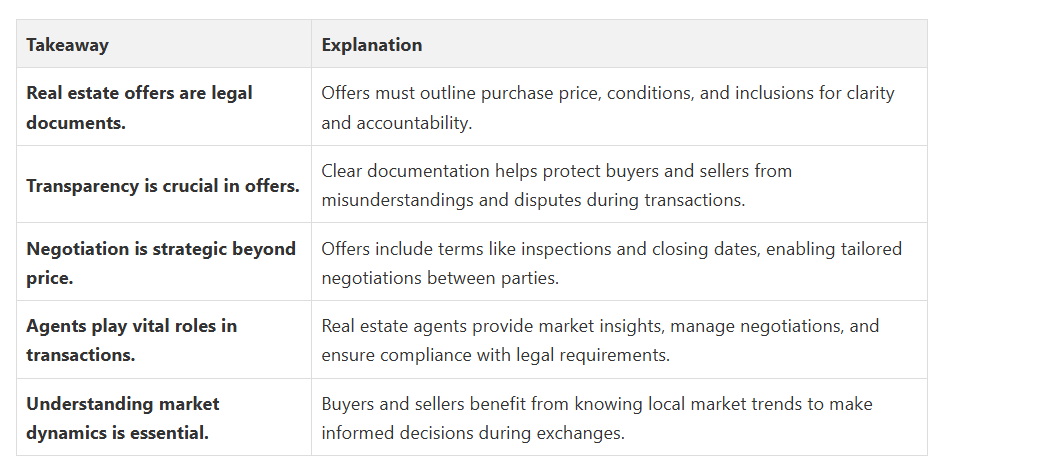The image size is (1062, 471).
Task: Click the word 'documents.' in first takeaway
Action: point(76,123)
